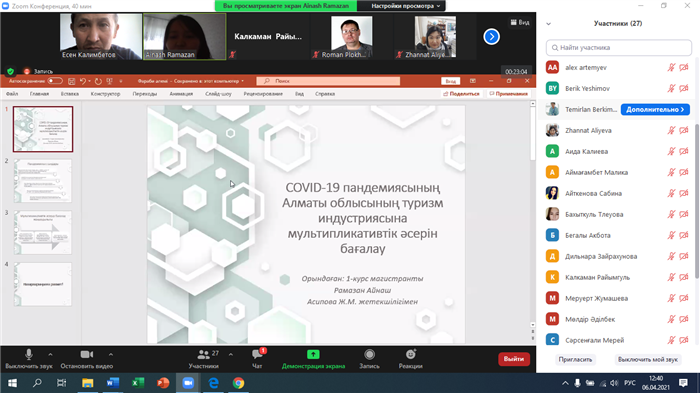Toggle AutoSave switch in PowerPoint

tap(55, 81)
